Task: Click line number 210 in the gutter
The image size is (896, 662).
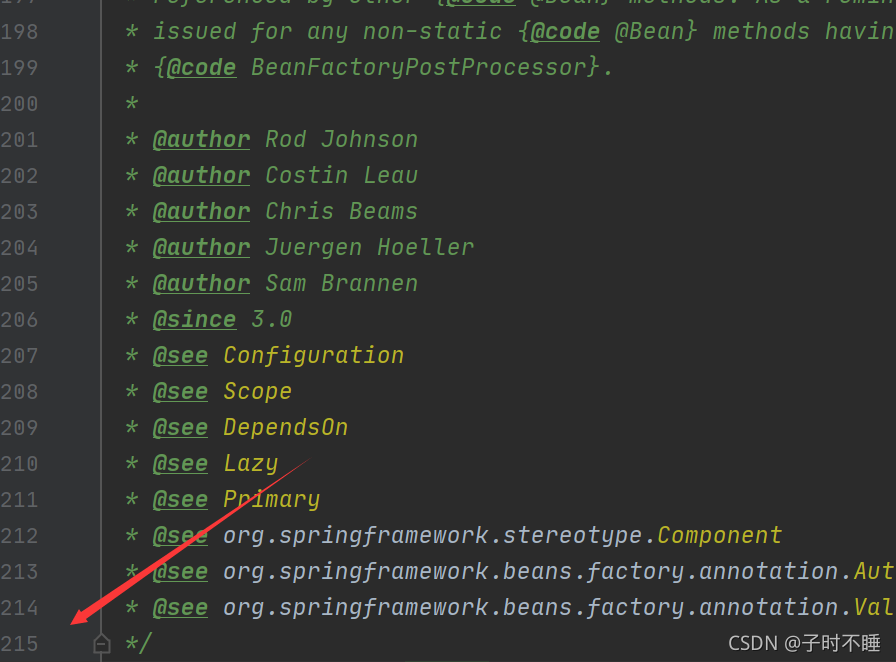Action: [19, 464]
